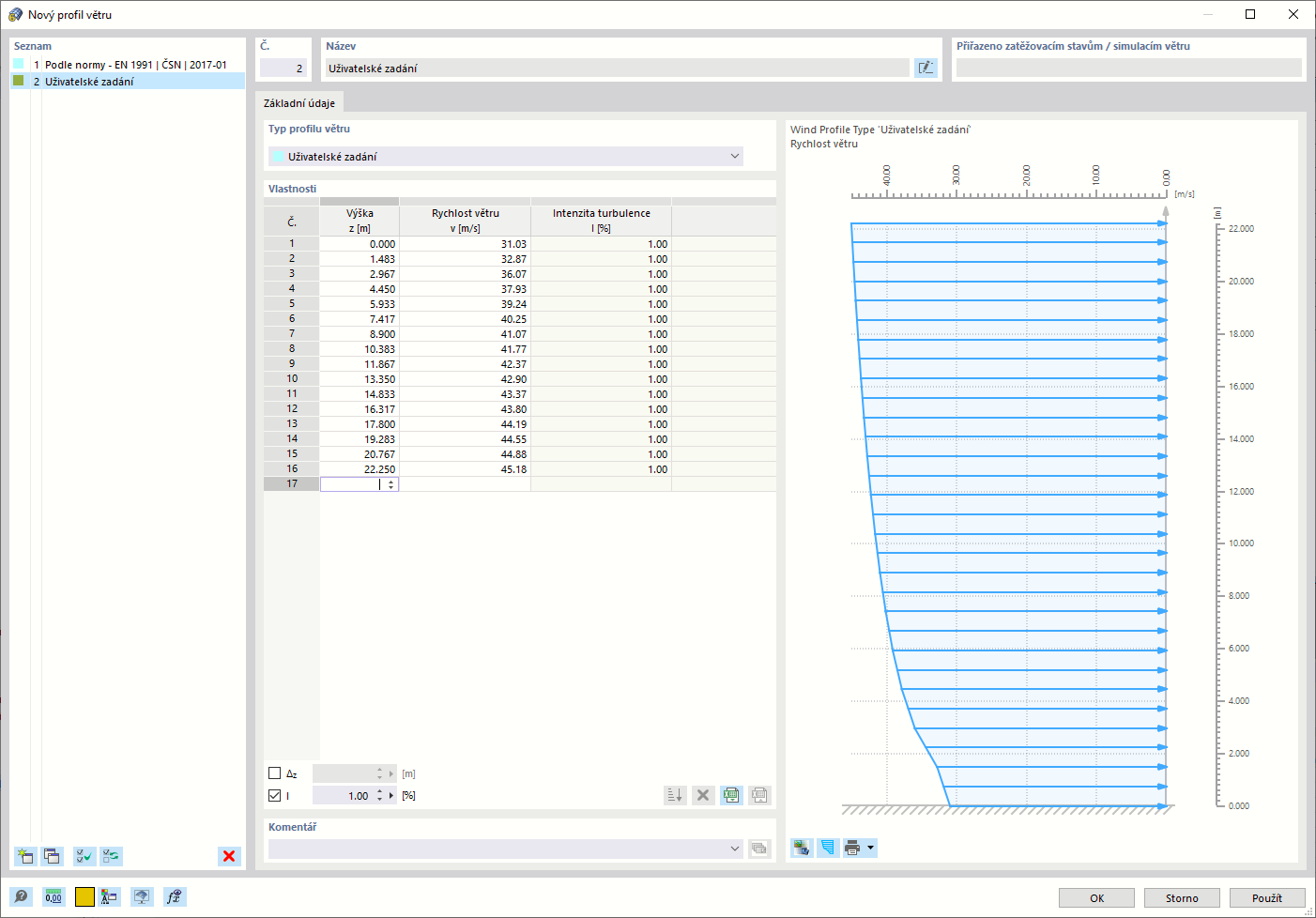
Task: Click the wind speed cell 41.07
Action: click(465, 334)
